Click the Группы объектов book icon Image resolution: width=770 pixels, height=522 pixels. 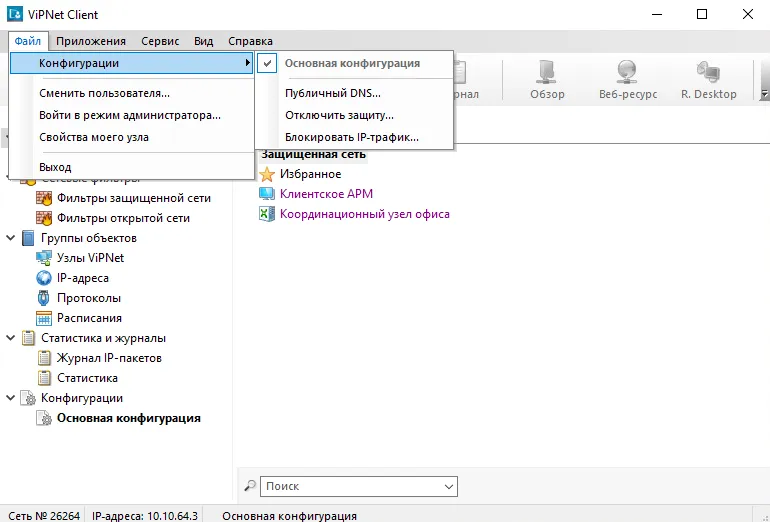[x=28, y=238]
